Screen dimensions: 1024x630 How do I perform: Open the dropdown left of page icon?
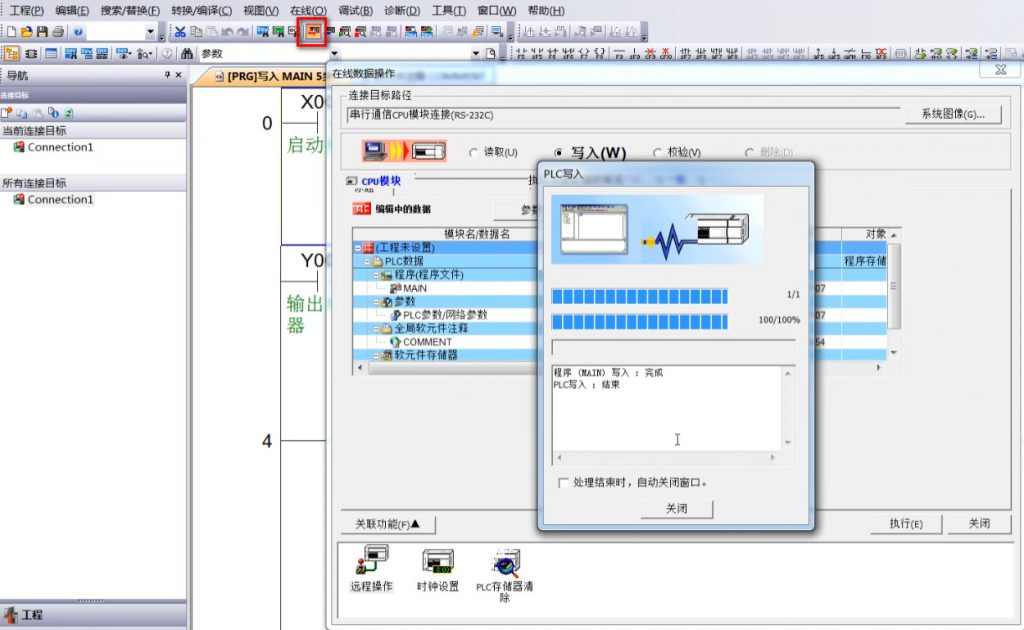coord(475,54)
